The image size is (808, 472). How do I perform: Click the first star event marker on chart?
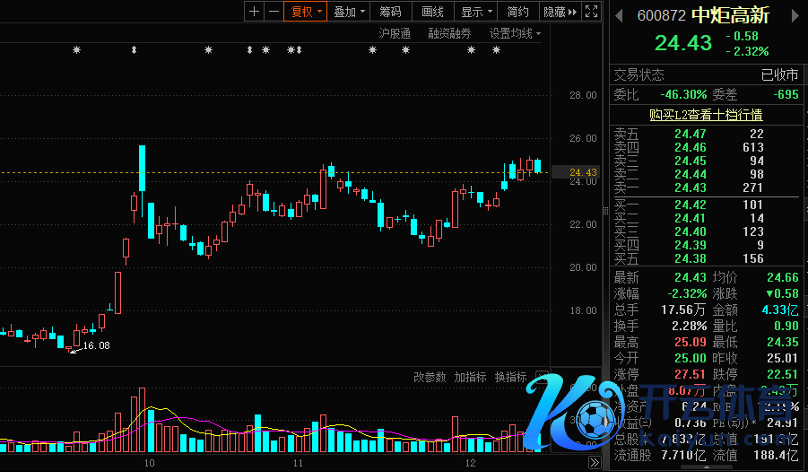(76, 50)
